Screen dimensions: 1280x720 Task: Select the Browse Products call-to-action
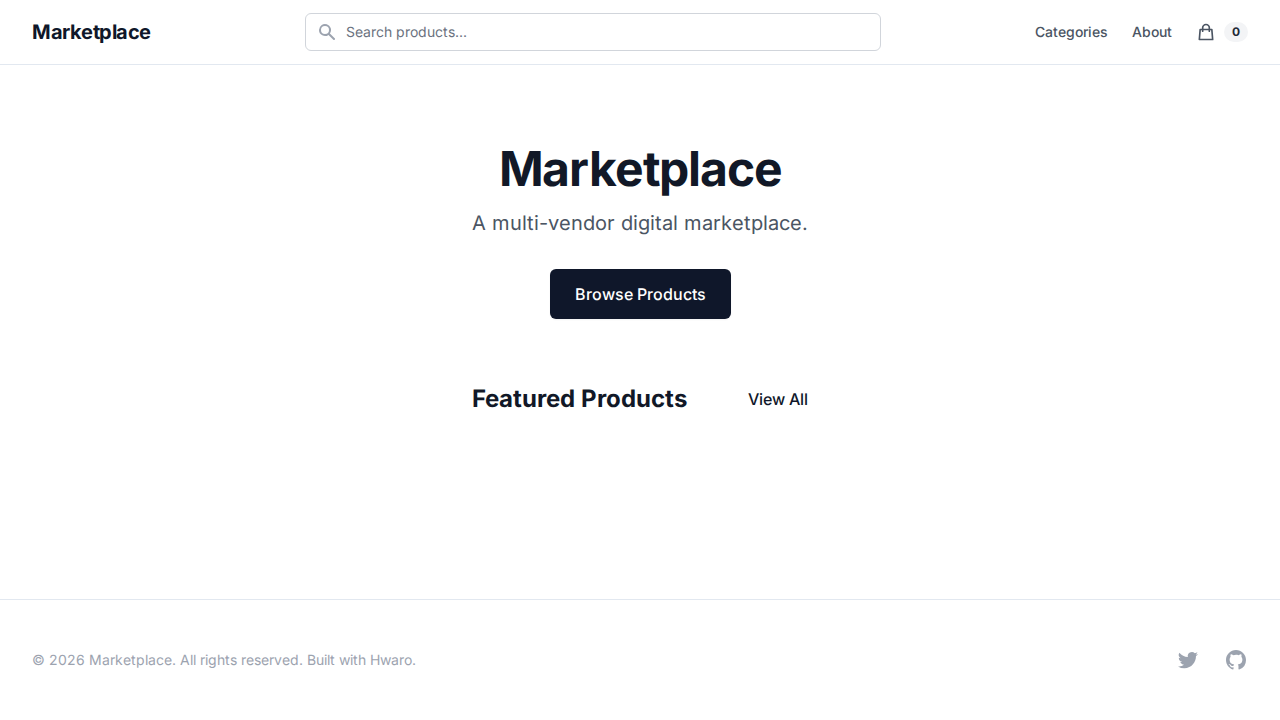point(640,294)
